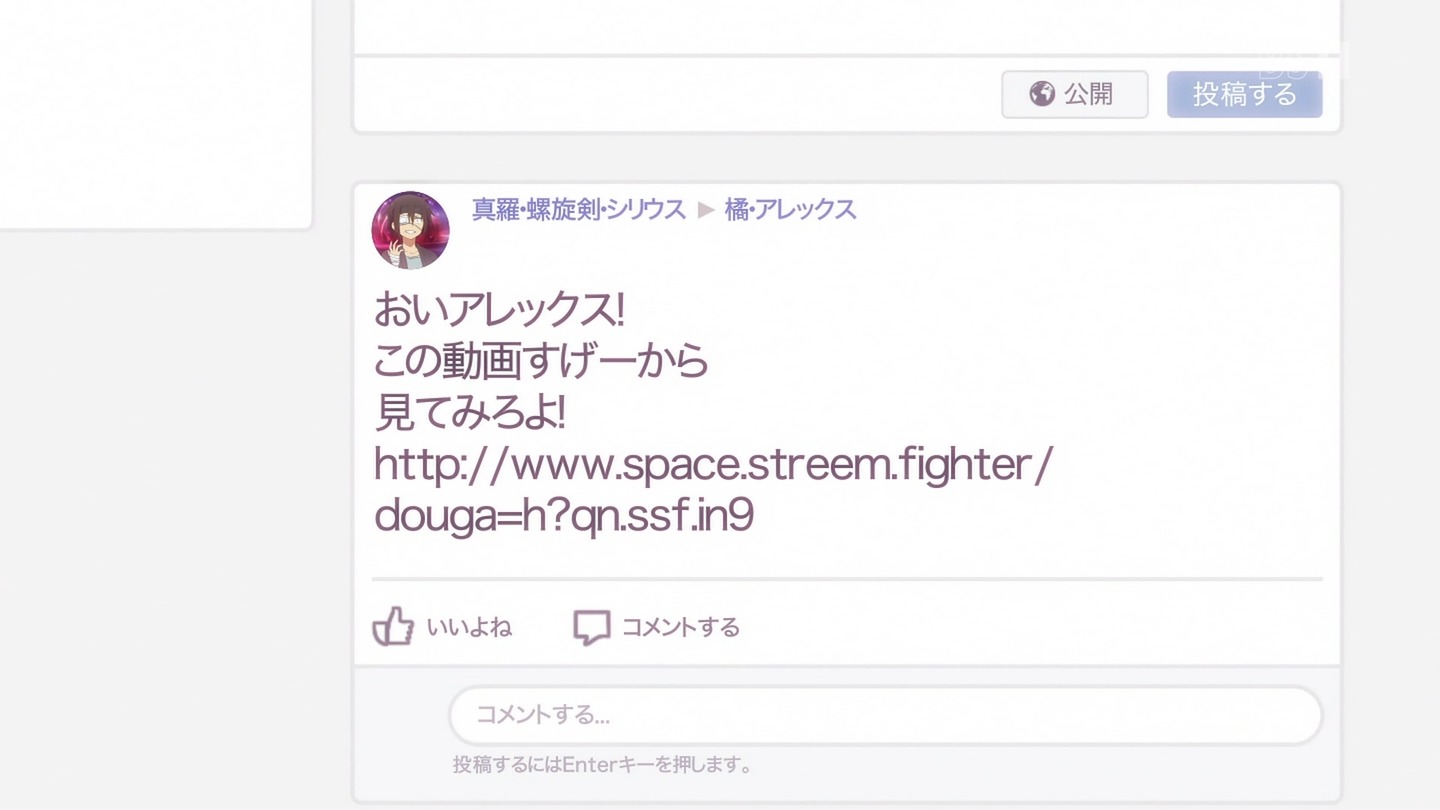
Task: Visit 真羅·螺旋剣·シリウス profile link
Action: click(x=579, y=210)
